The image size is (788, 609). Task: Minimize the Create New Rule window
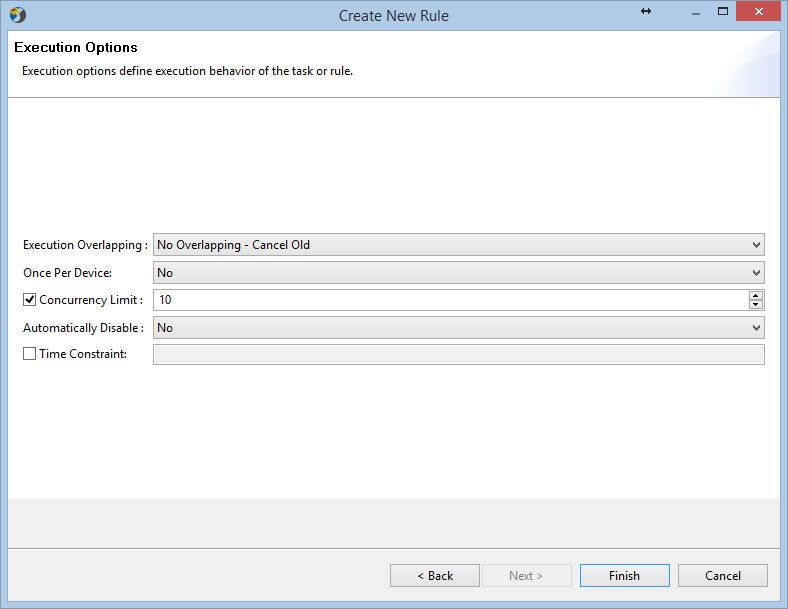696,12
